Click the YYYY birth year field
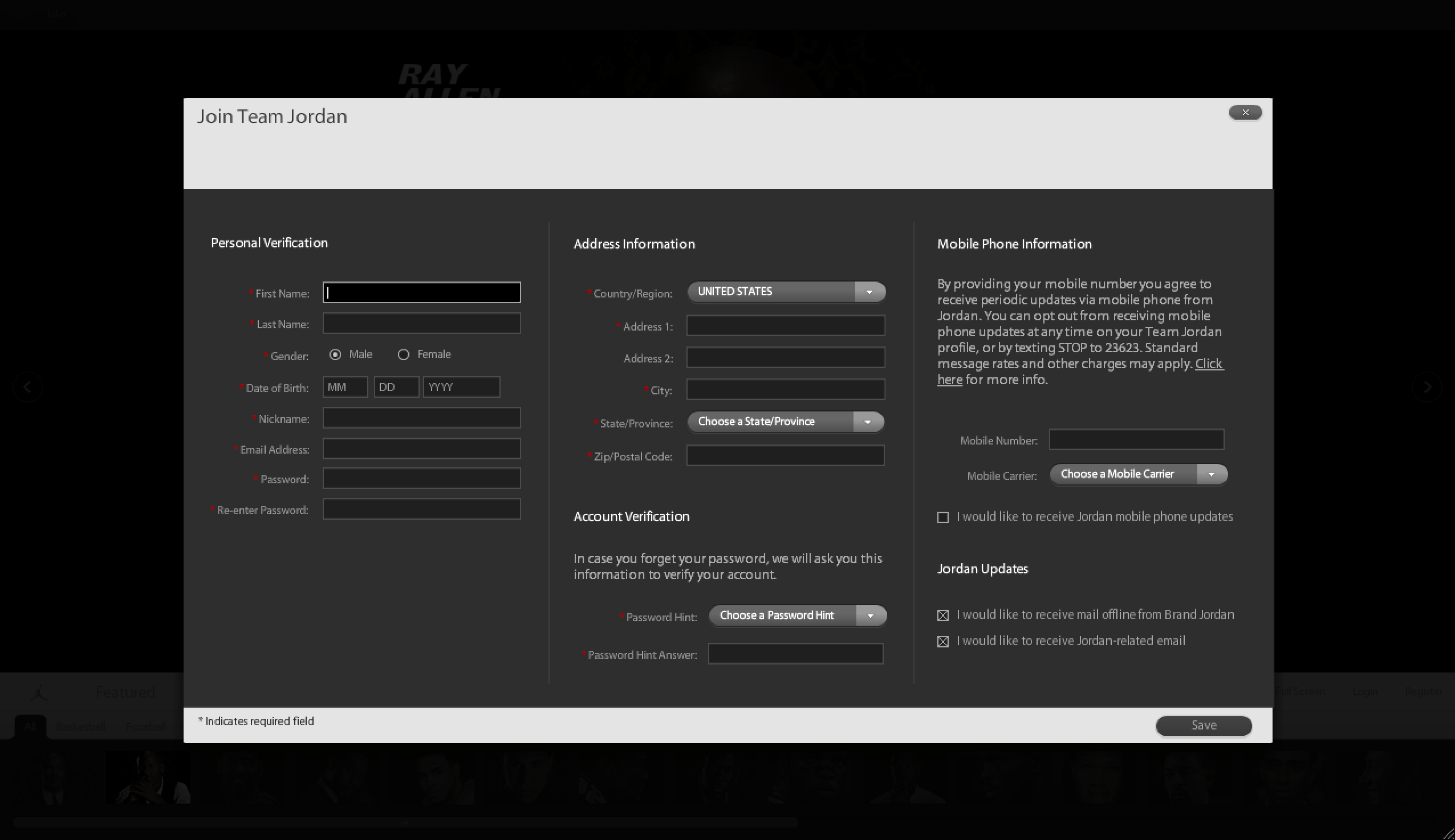1455x840 pixels. click(461, 387)
